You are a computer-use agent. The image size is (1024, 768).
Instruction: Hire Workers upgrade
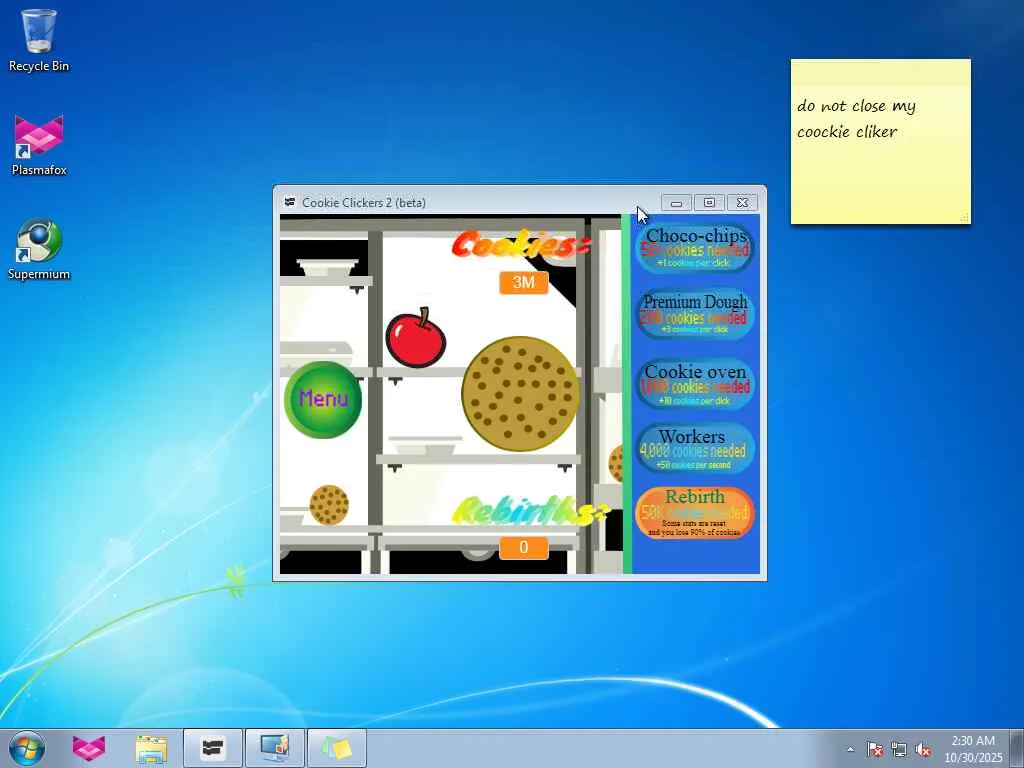coord(695,448)
